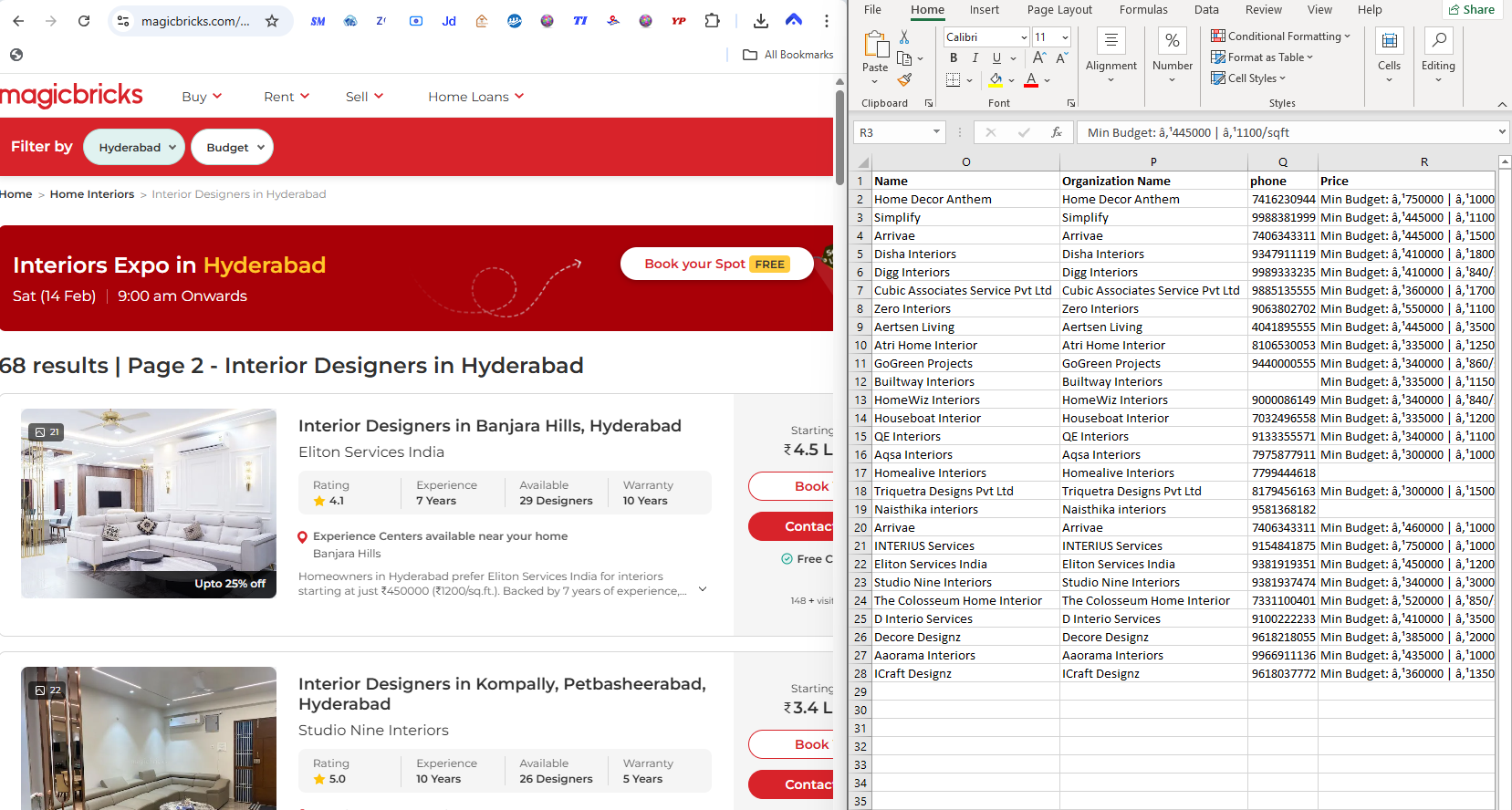
Task: Open Number format group
Action: coord(1173,56)
